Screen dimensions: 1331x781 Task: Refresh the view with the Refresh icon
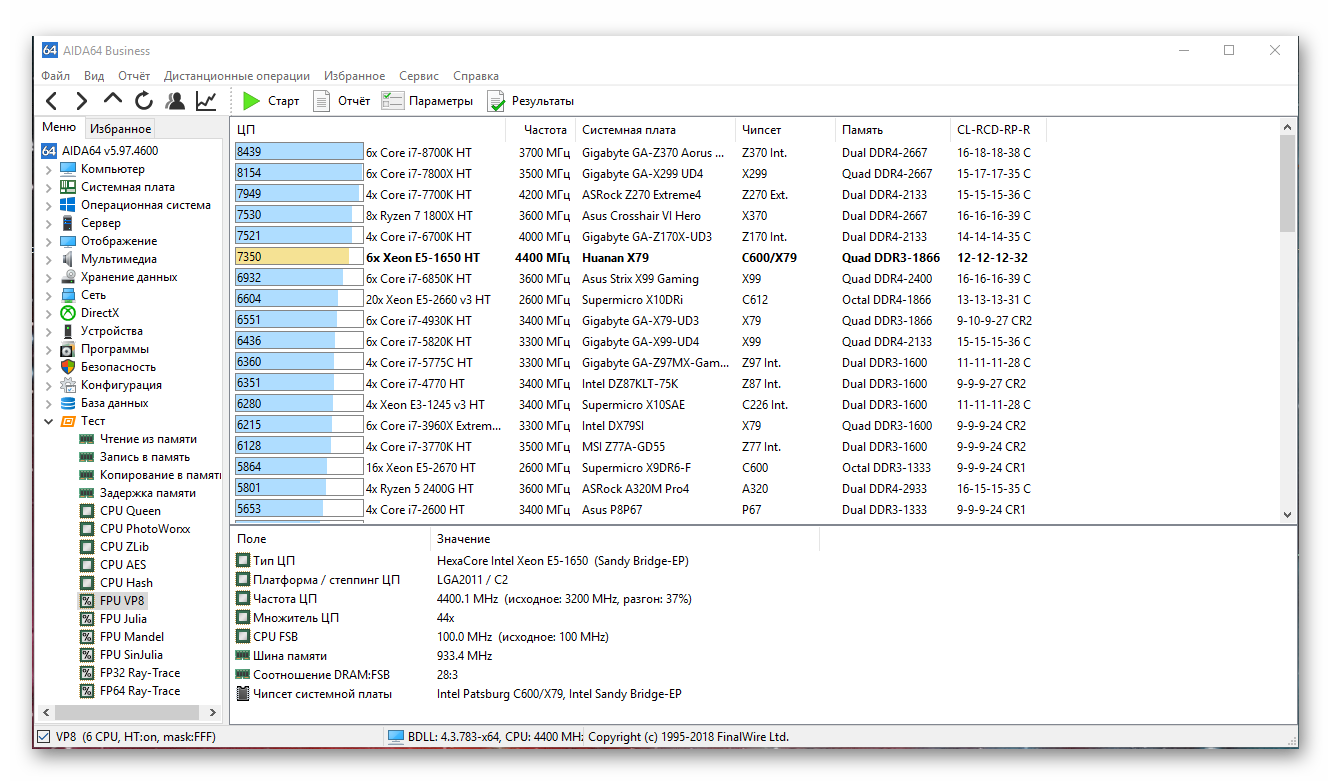coord(144,101)
